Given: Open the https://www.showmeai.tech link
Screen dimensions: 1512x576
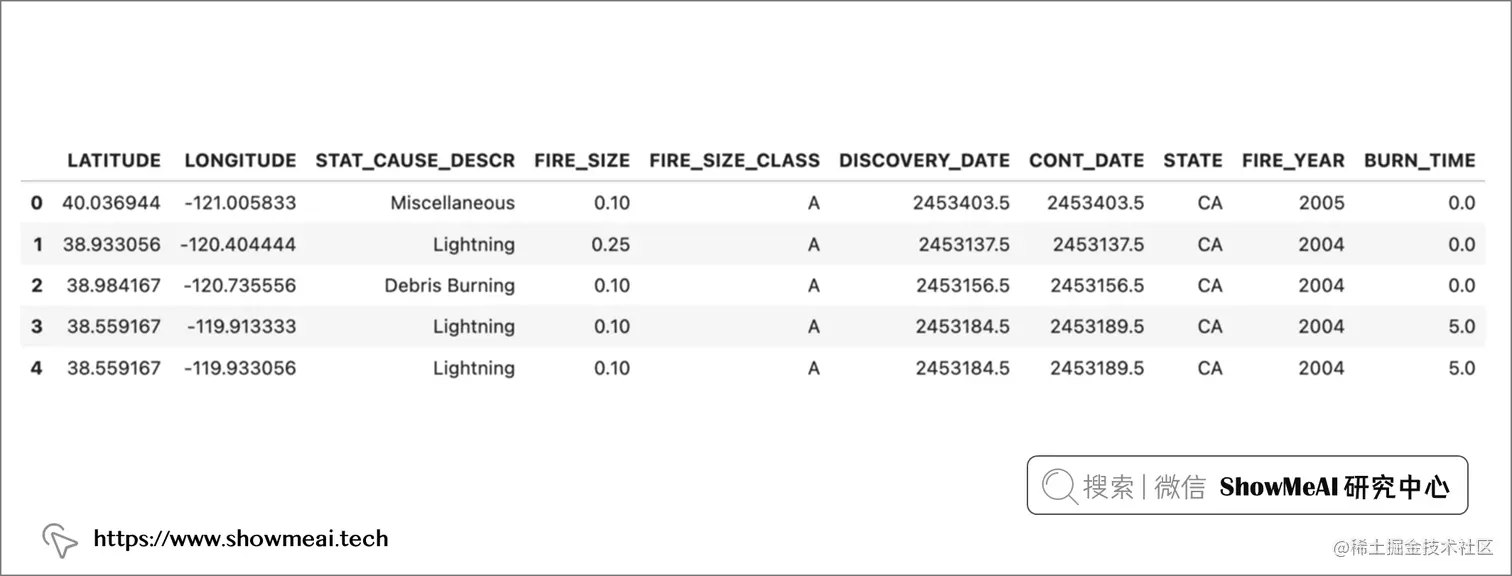Looking at the screenshot, I should 240,539.
